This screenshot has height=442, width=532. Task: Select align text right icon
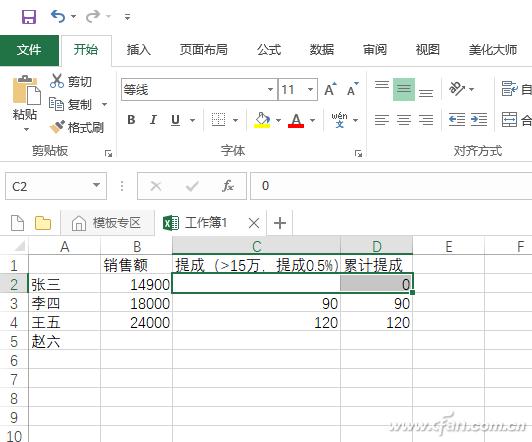[426, 120]
